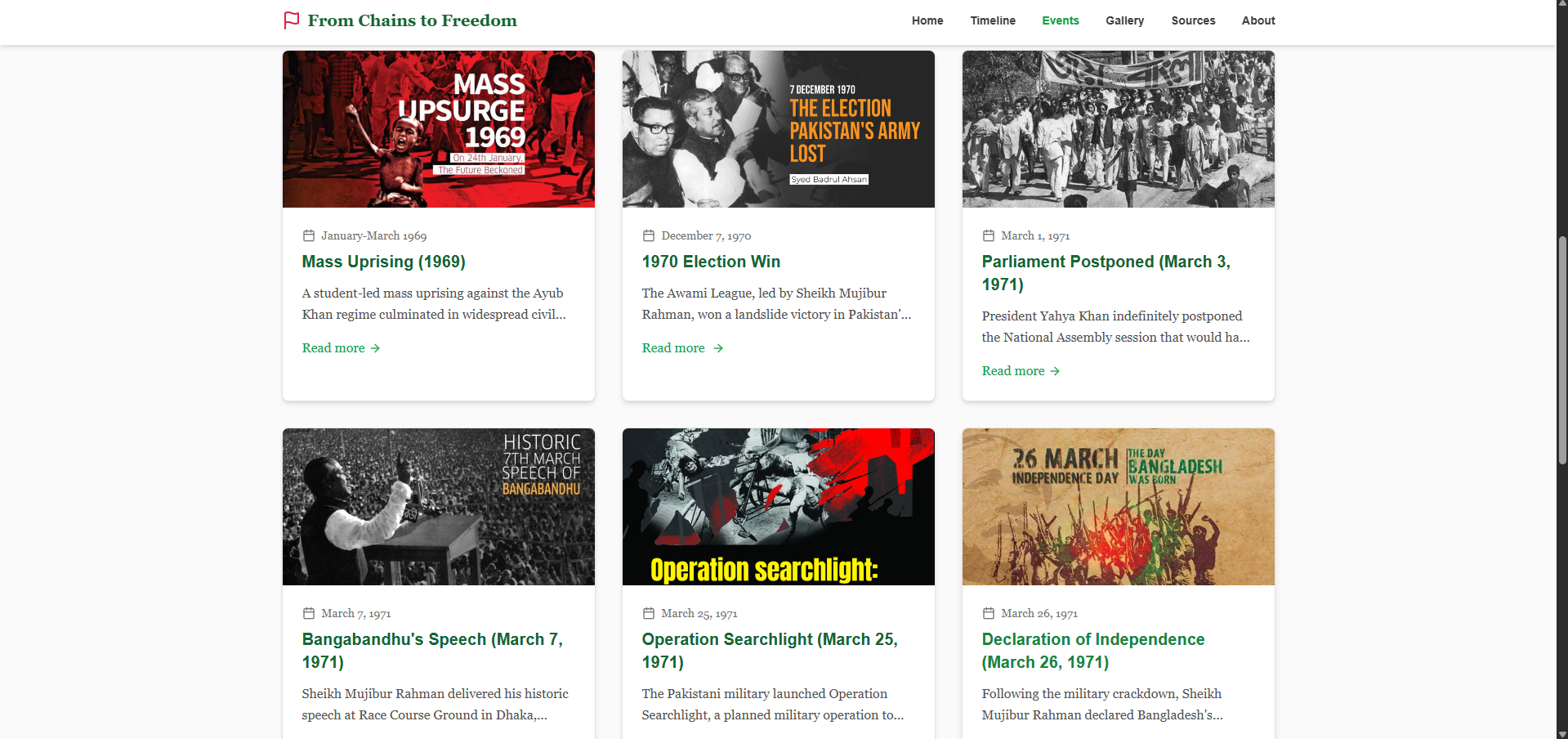Screen dimensions: 1568x739
Task: Select the Events nav item
Action: (x=1061, y=20)
